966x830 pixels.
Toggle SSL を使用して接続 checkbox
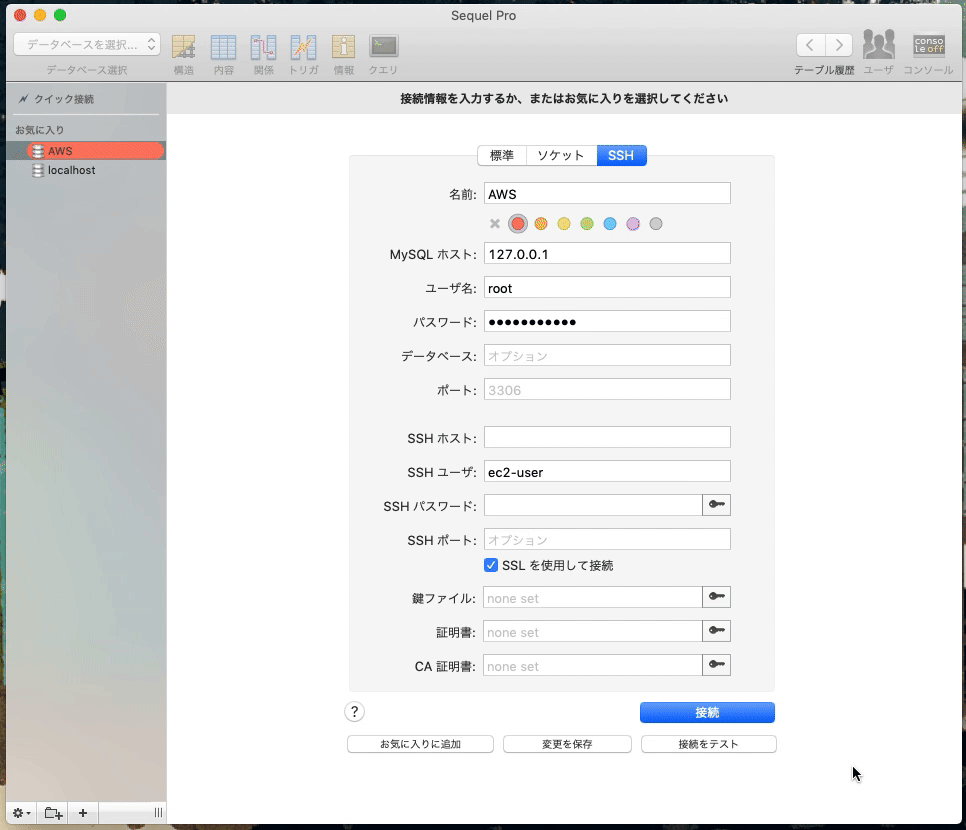tap(491, 565)
